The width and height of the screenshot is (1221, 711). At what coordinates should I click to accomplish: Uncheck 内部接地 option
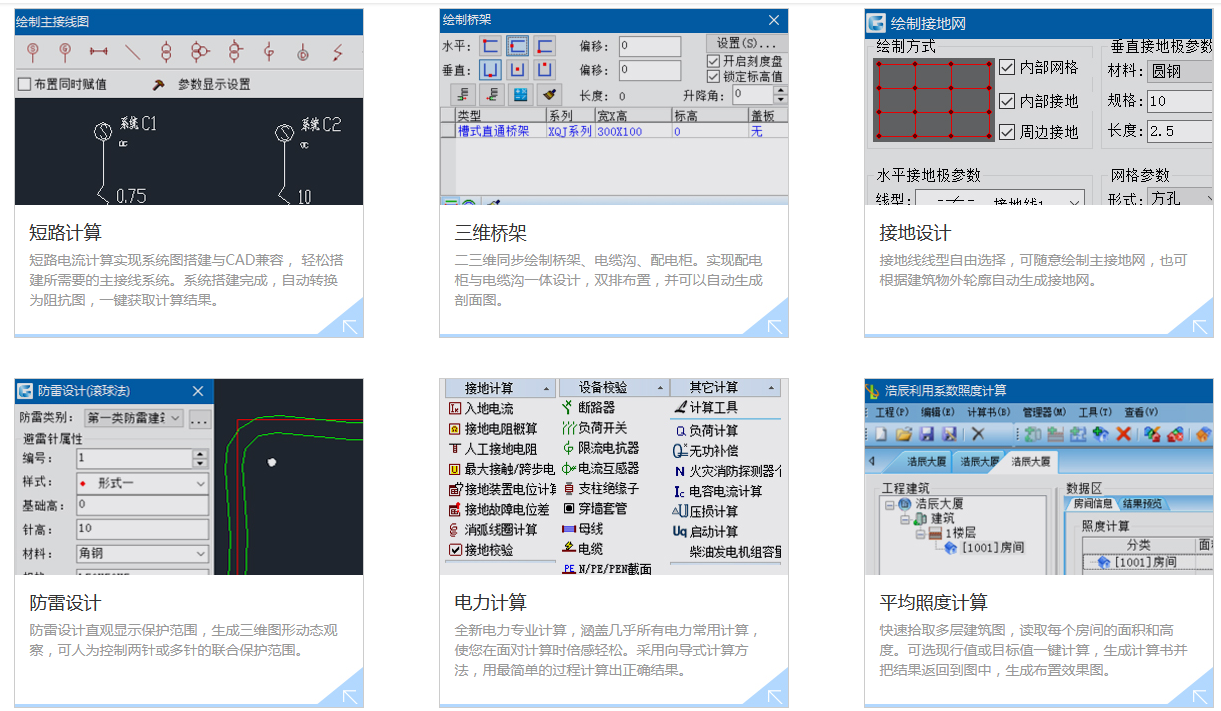[x=1007, y=101]
